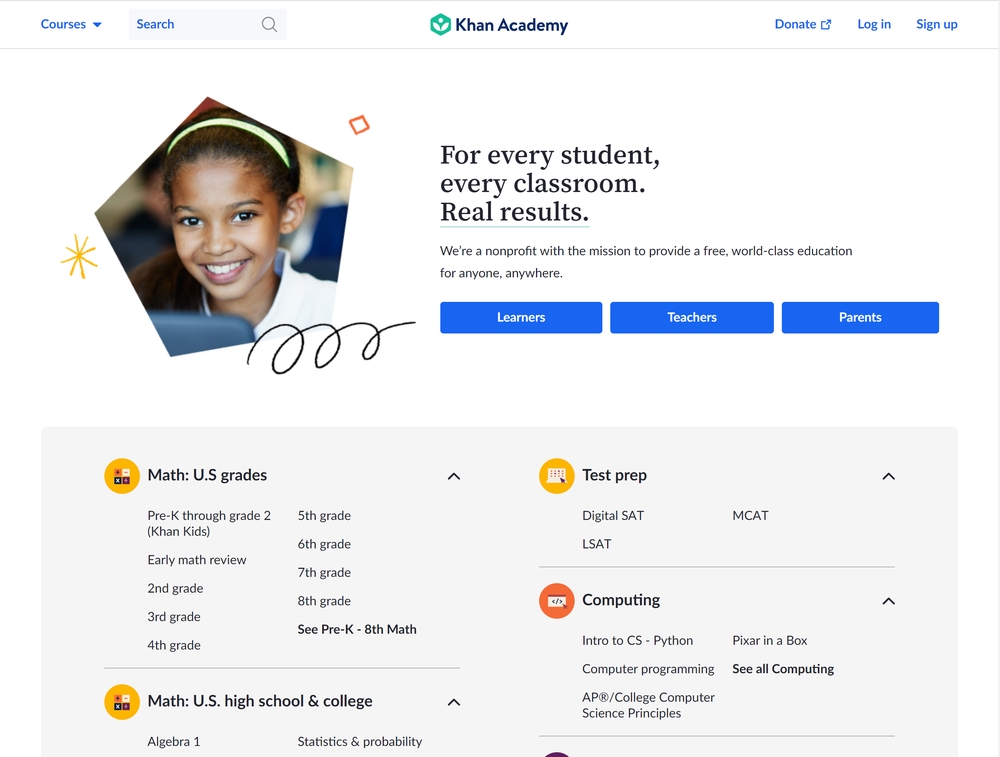Click the Math: high school & college icon
This screenshot has height=757, width=1000.
coord(122,702)
